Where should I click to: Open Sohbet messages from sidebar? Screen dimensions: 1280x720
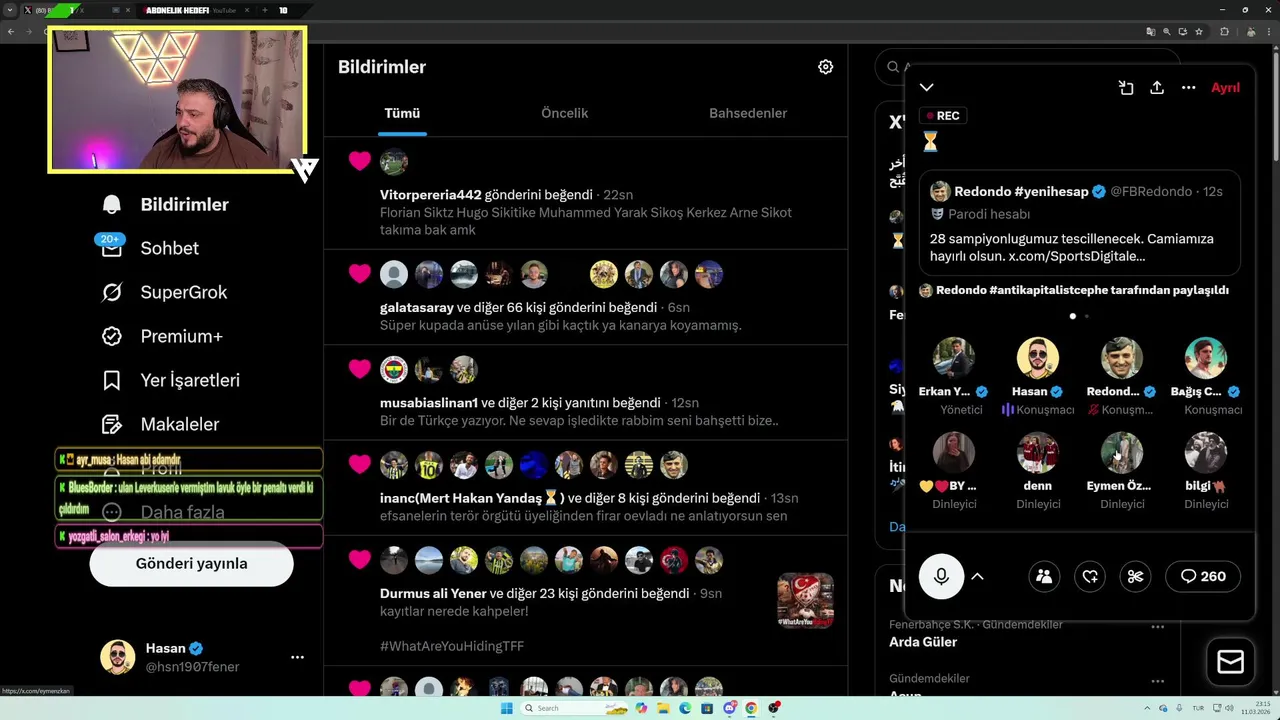[x=150, y=248]
